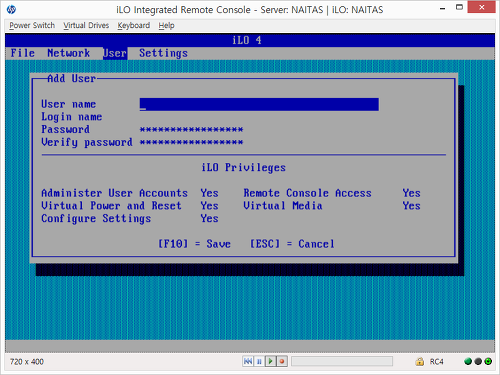Click the User name label
The height and width of the screenshot is (375, 500).
[69, 104]
